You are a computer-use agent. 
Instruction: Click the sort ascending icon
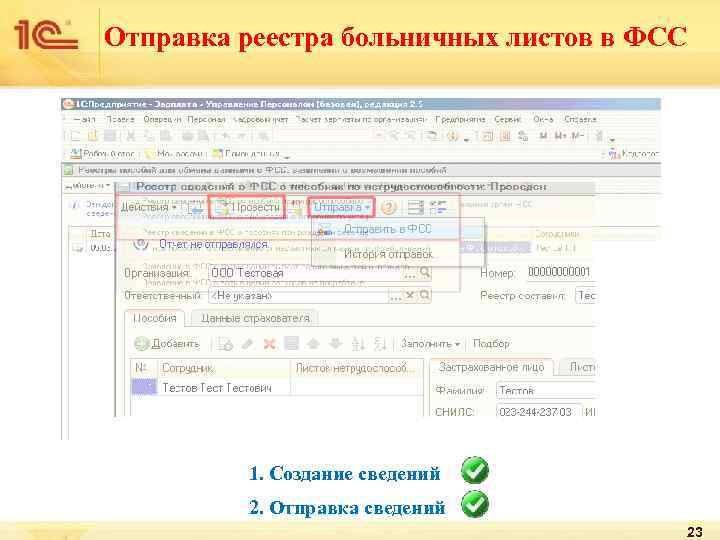click(358, 343)
